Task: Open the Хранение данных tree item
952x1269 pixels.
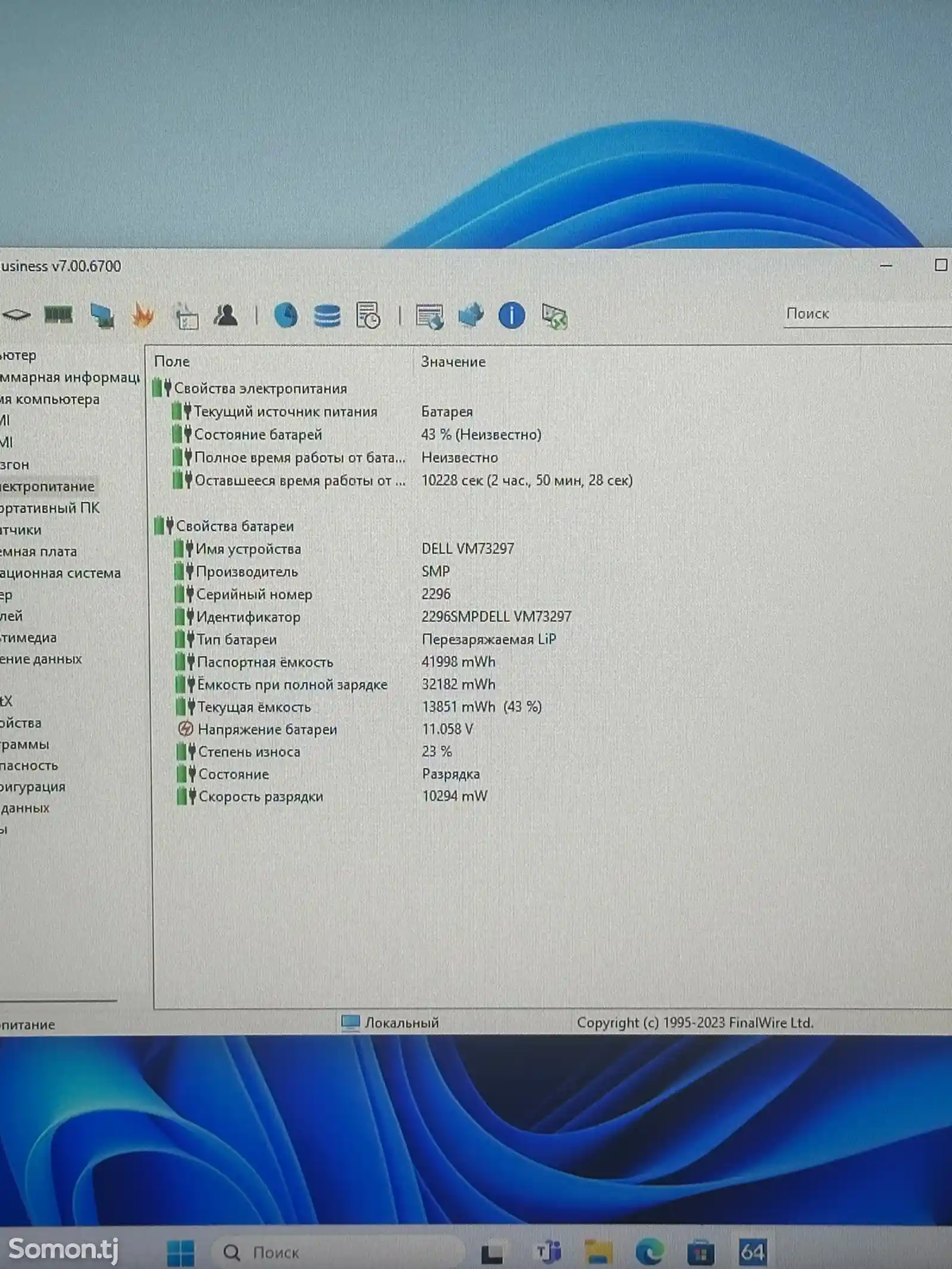Action: (x=41, y=659)
